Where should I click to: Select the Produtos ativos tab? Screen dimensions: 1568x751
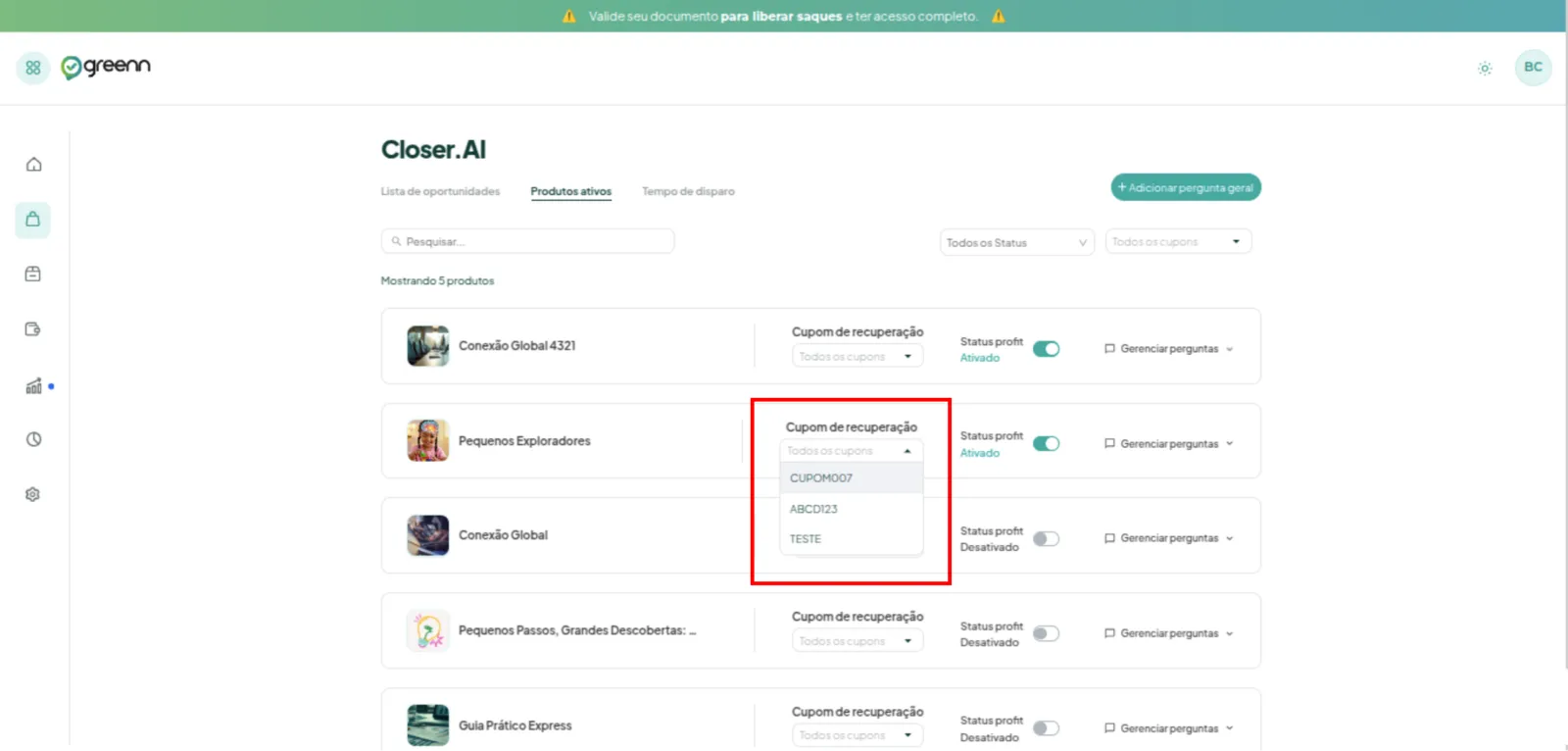(x=571, y=191)
